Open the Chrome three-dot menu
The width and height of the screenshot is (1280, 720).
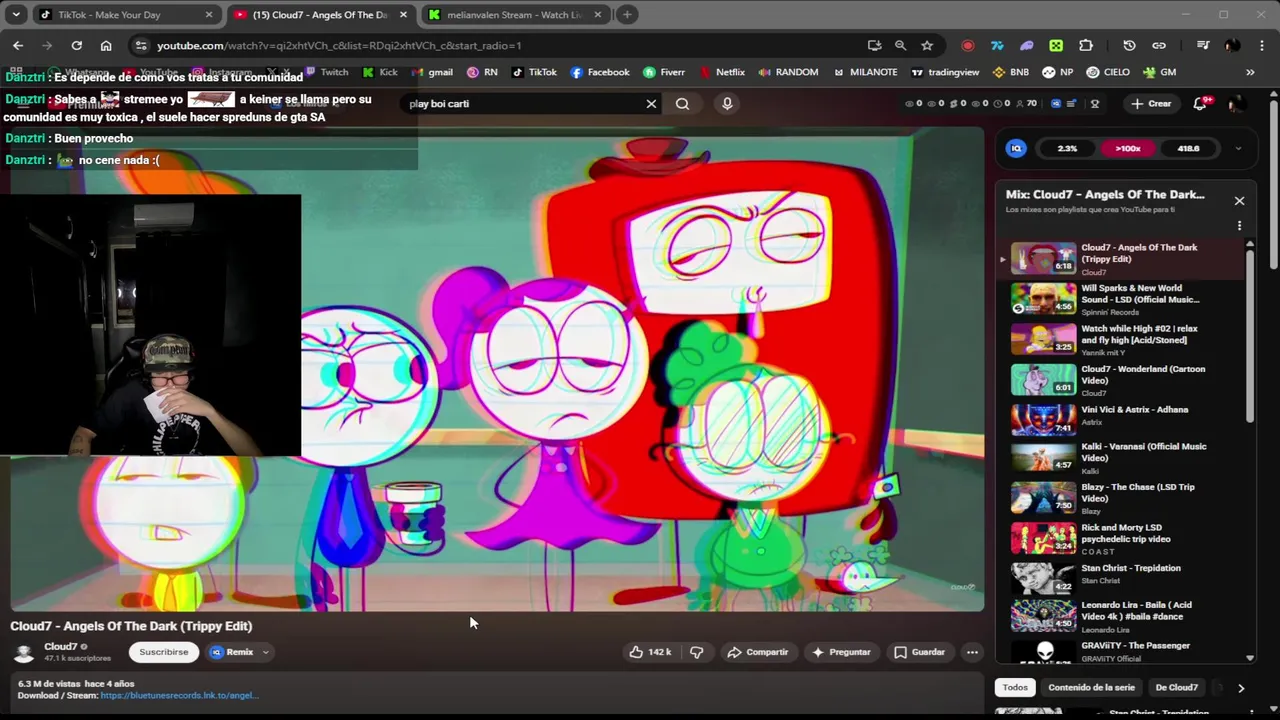tap(1261, 45)
